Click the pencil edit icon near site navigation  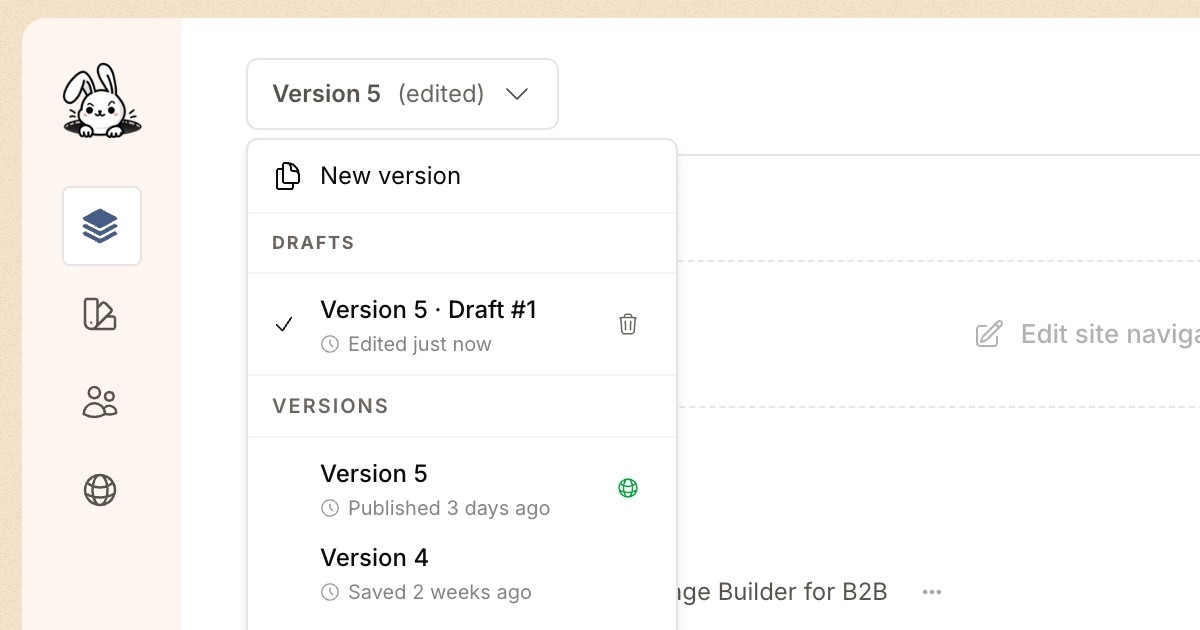click(x=988, y=334)
